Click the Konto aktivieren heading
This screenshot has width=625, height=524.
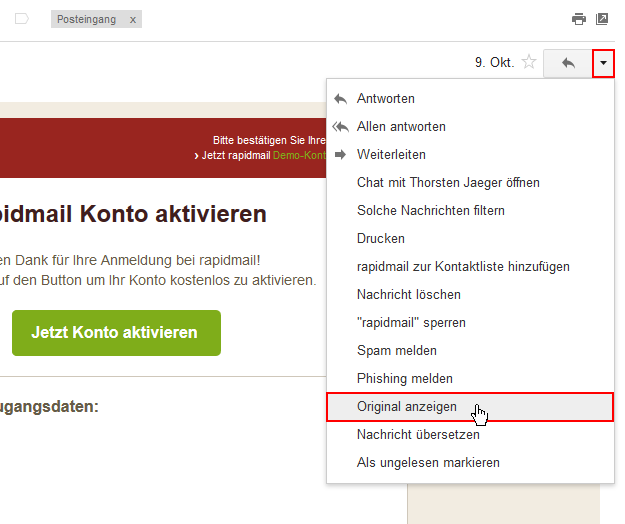pyautogui.click(x=133, y=214)
